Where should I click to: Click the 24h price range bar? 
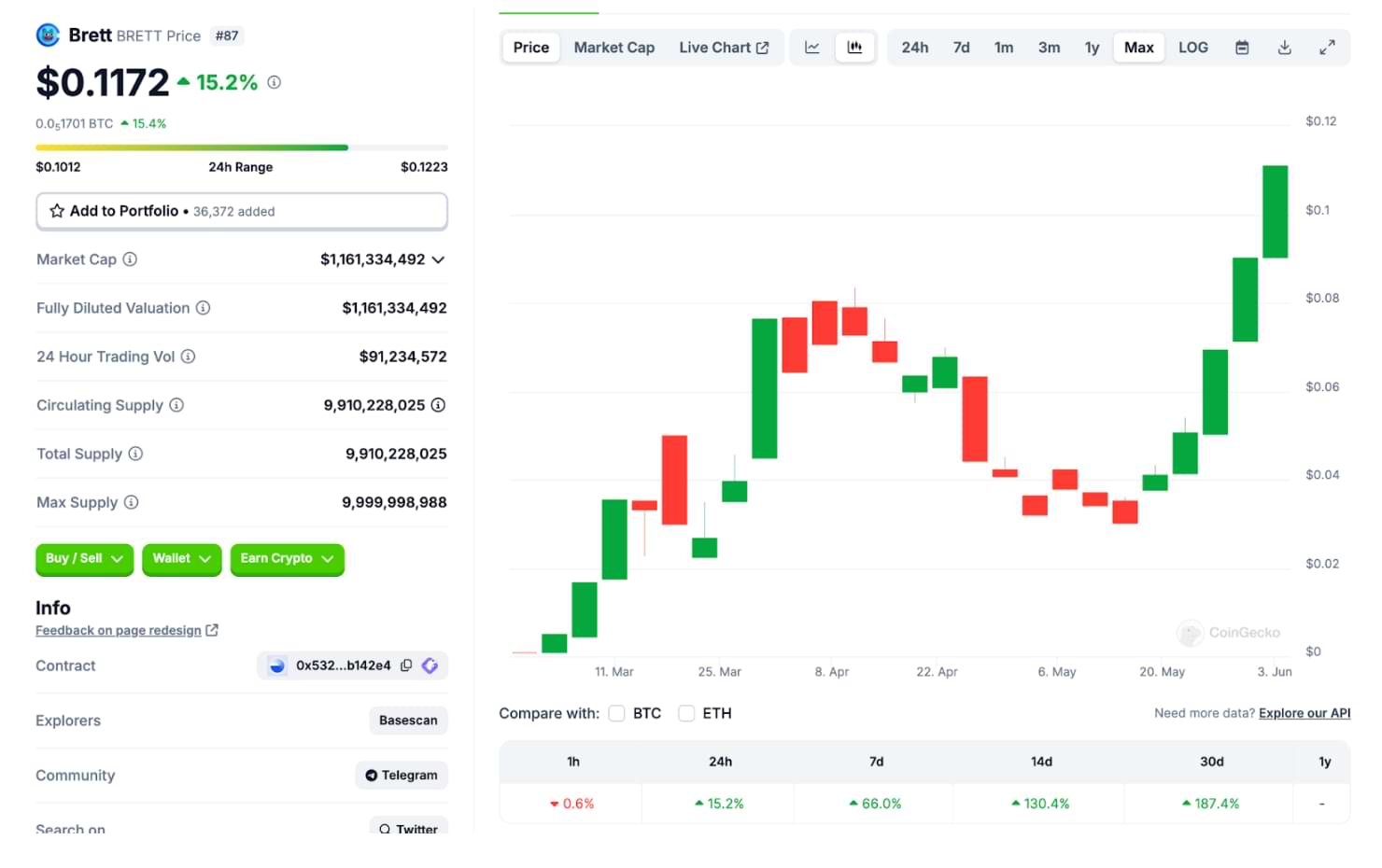pyautogui.click(x=241, y=147)
